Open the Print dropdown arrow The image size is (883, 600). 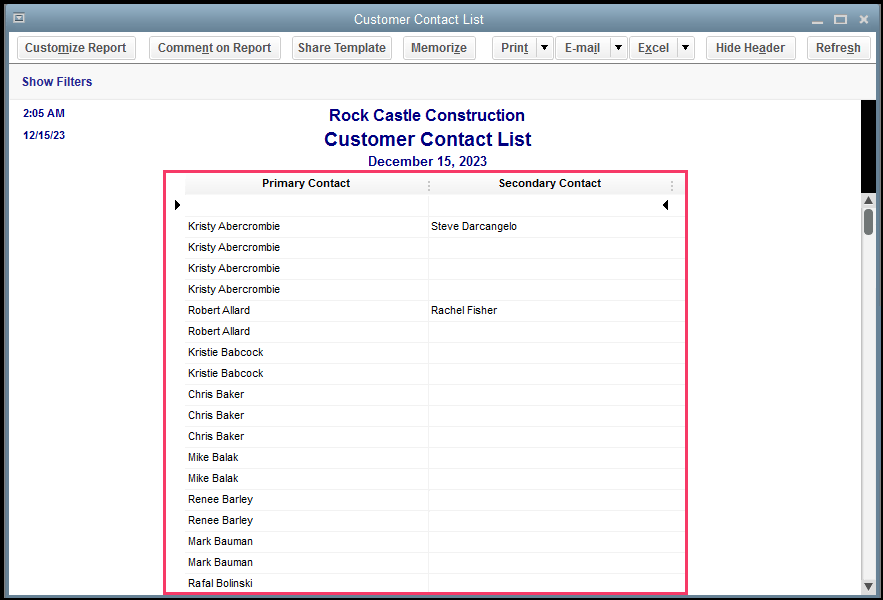point(545,47)
